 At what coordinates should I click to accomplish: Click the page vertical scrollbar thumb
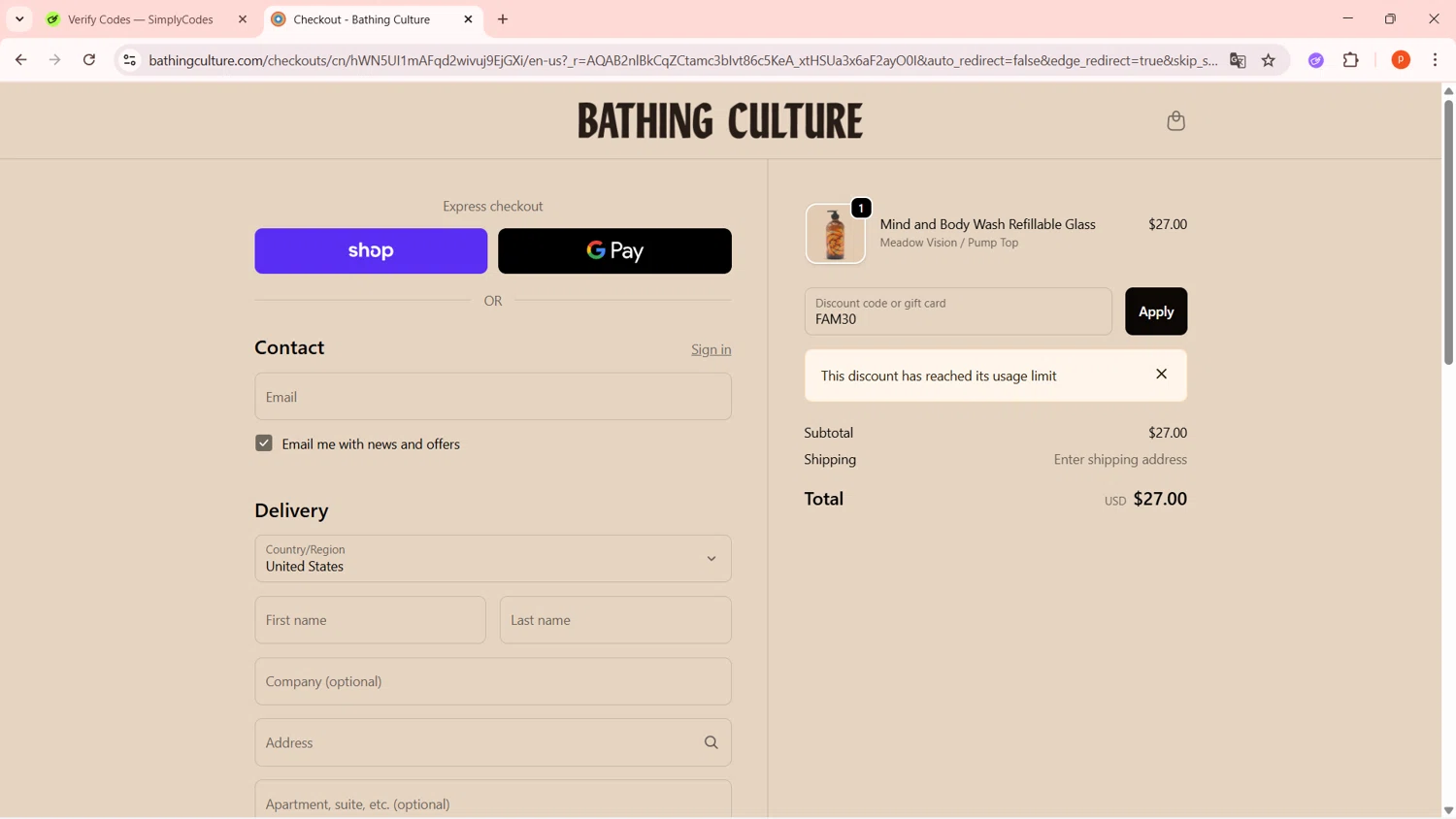tap(1448, 231)
